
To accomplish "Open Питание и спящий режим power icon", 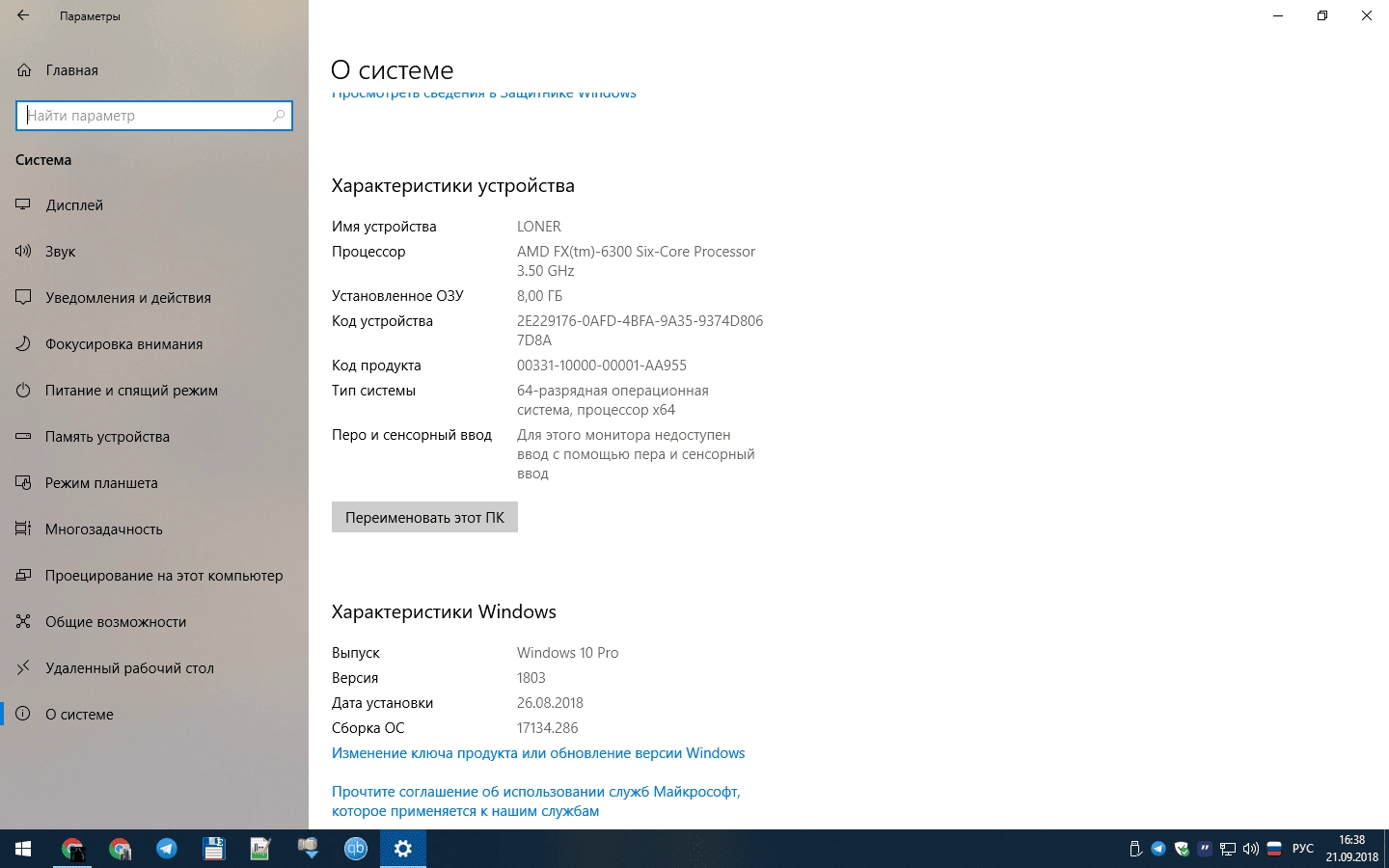I will (x=24, y=390).
